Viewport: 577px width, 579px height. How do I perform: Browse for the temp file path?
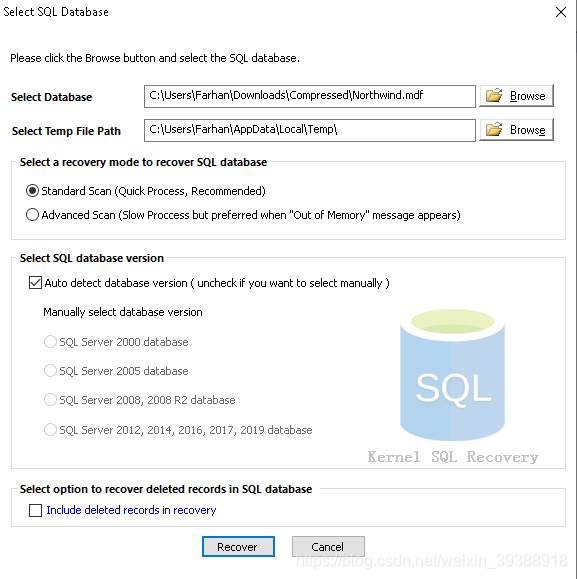point(516,130)
